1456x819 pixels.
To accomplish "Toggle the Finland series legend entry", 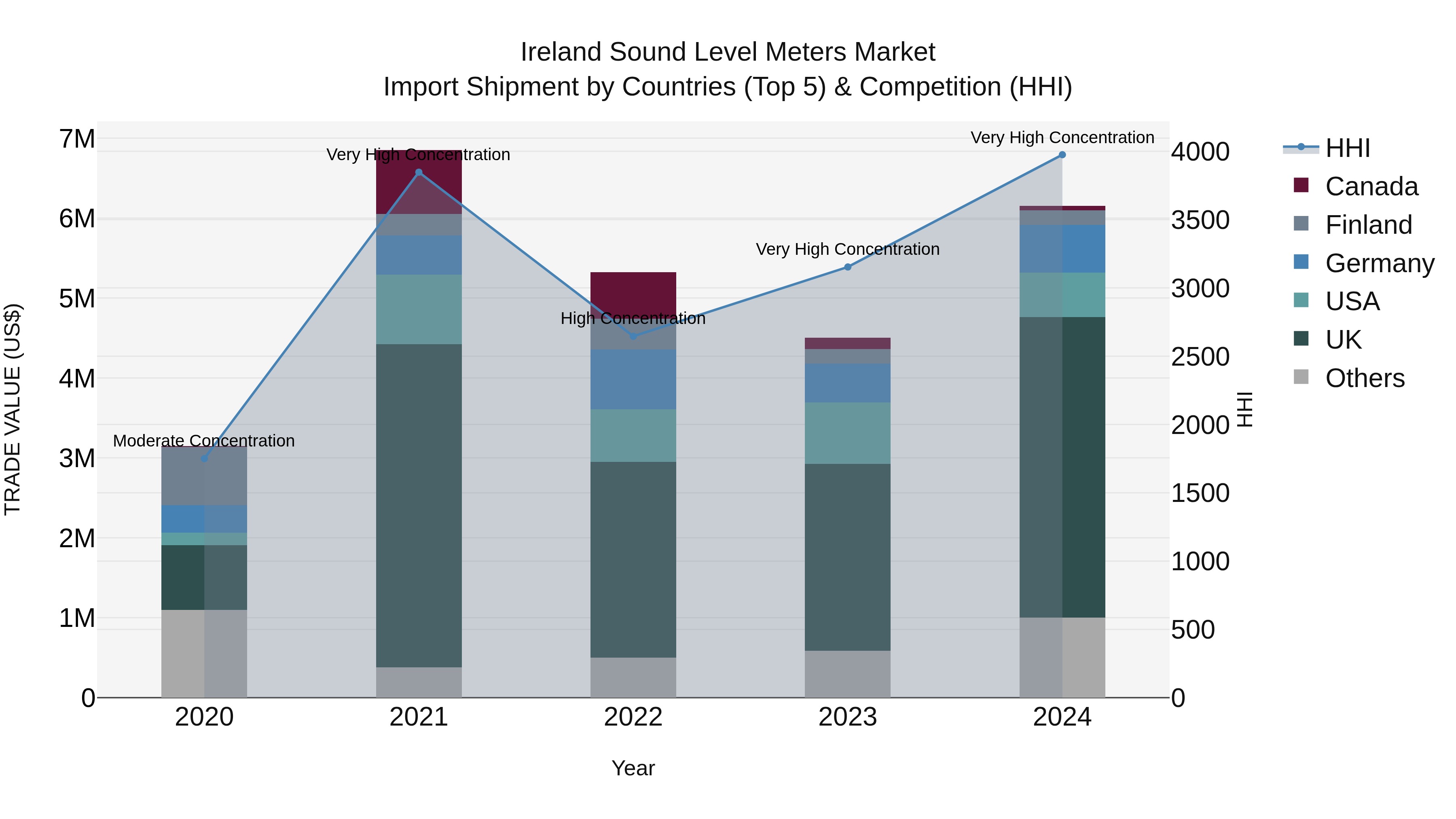I will [1352, 225].
